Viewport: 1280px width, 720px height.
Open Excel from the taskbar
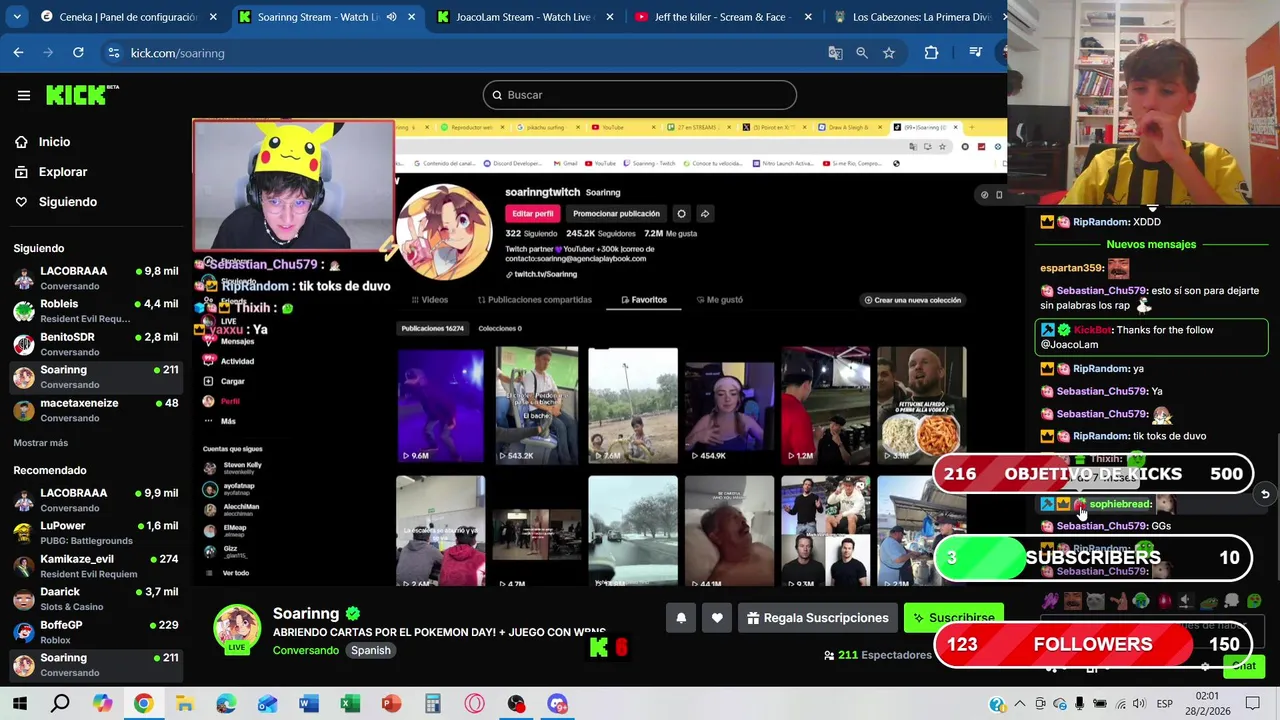pyautogui.click(x=349, y=704)
